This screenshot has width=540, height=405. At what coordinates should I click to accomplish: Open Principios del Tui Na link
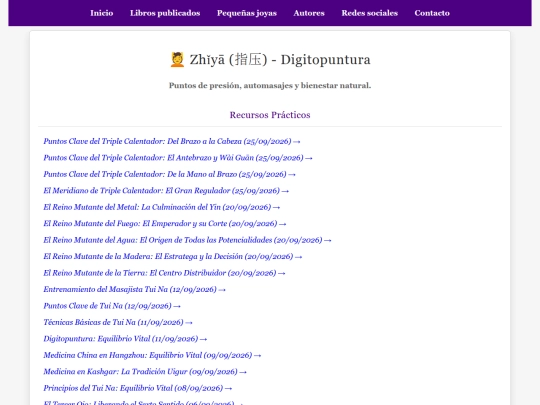[x=138, y=388]
